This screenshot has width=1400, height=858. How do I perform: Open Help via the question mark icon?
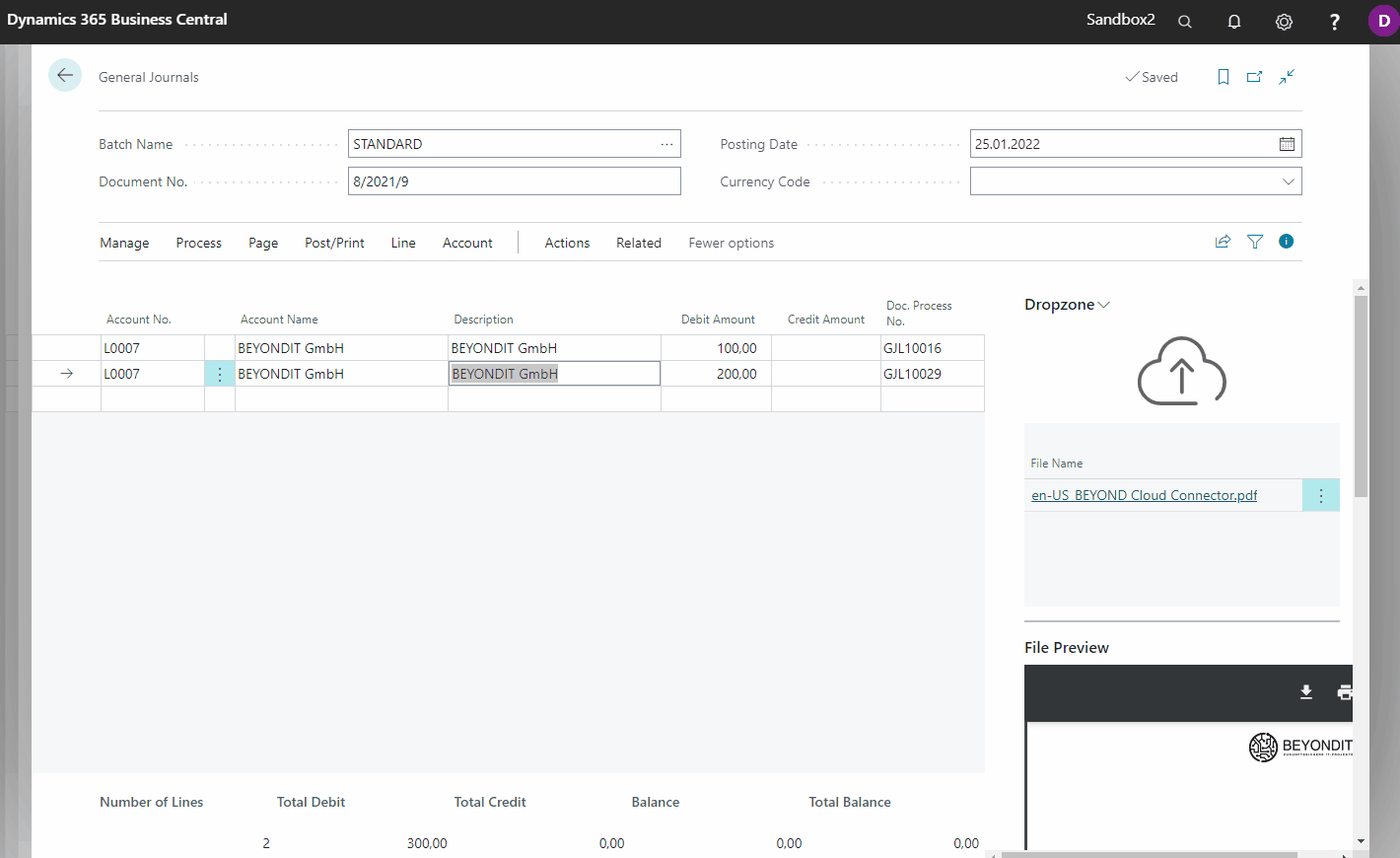1334,21
